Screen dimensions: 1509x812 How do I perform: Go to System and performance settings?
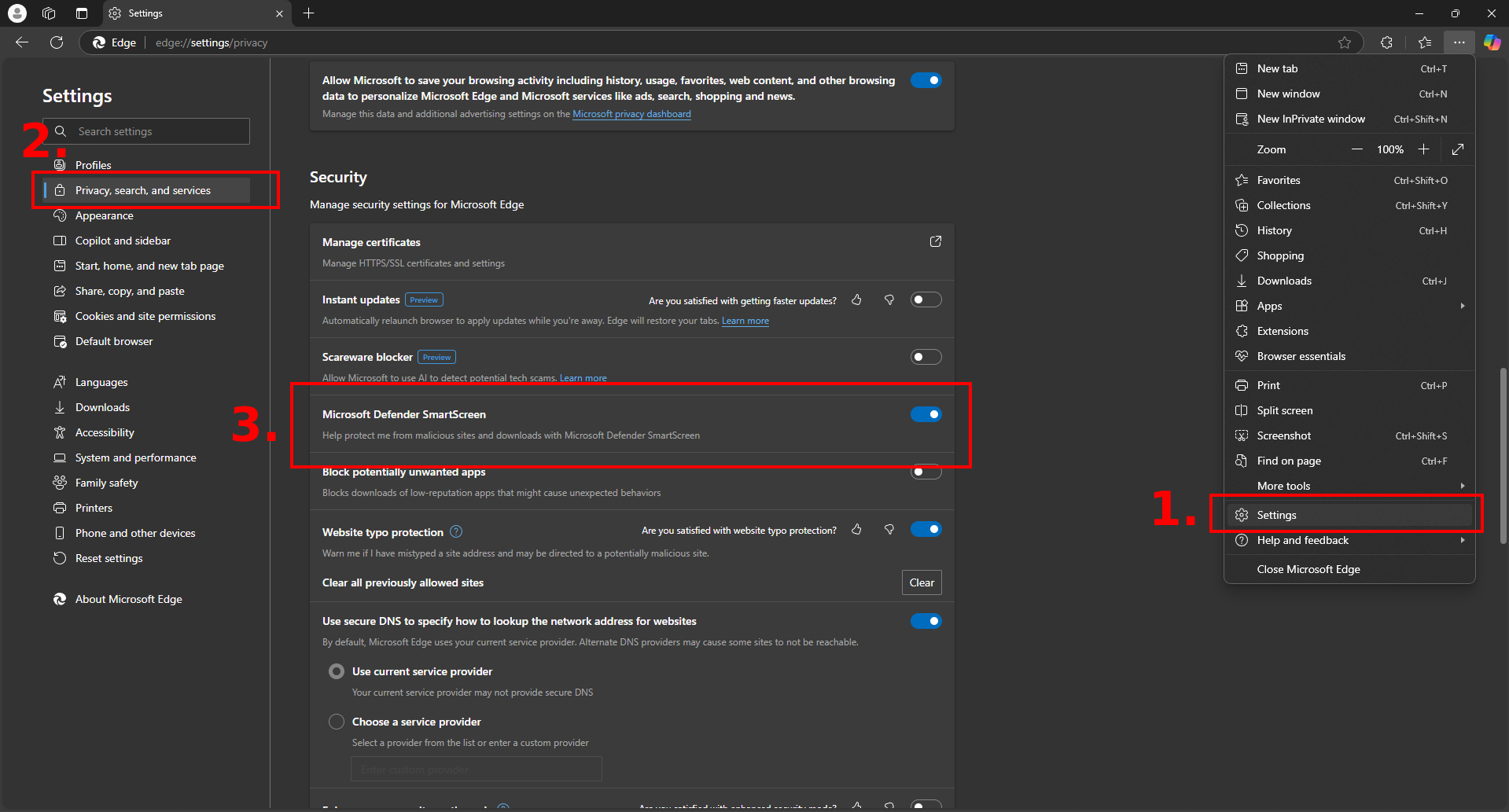click(x=146, y=457)
